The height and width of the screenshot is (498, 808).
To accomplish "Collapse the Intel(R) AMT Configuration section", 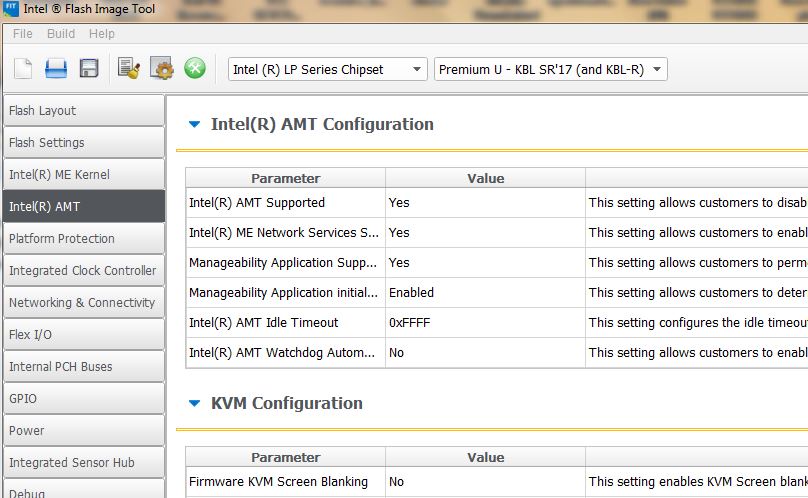I will (195, 124).
